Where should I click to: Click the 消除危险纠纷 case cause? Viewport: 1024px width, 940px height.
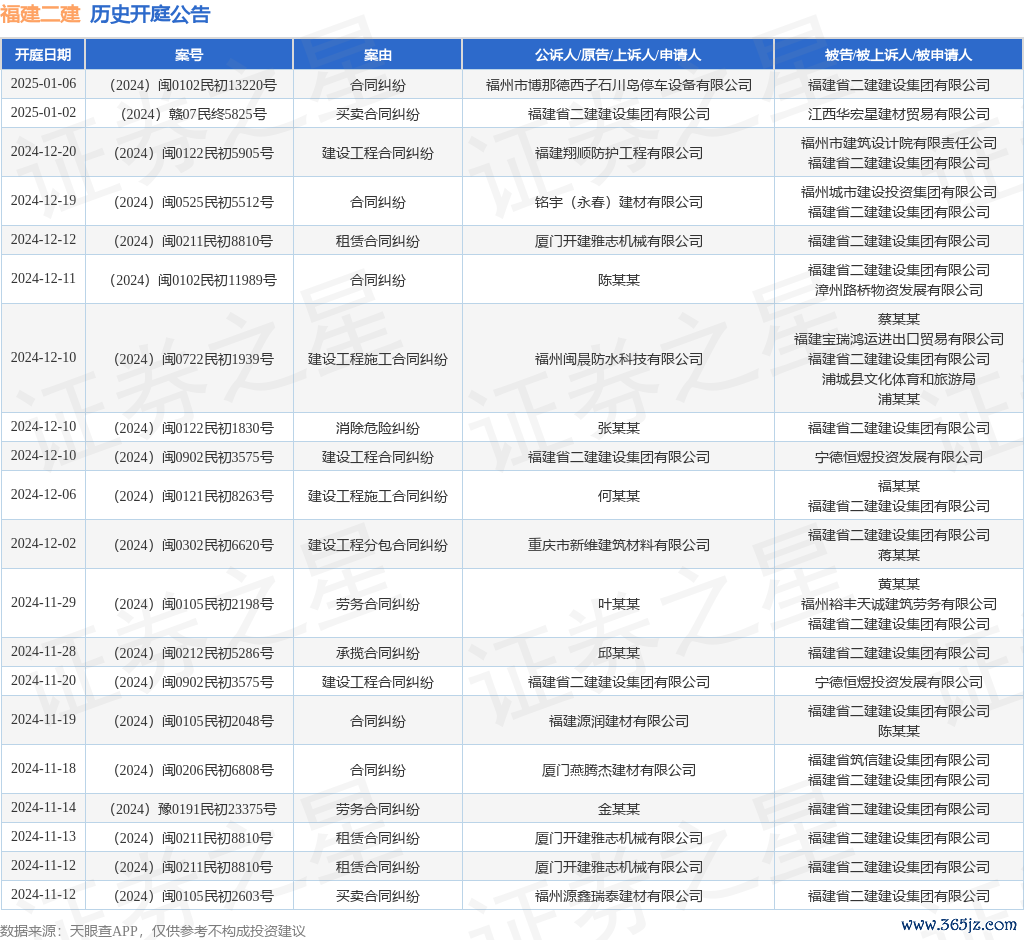(377, 429)
